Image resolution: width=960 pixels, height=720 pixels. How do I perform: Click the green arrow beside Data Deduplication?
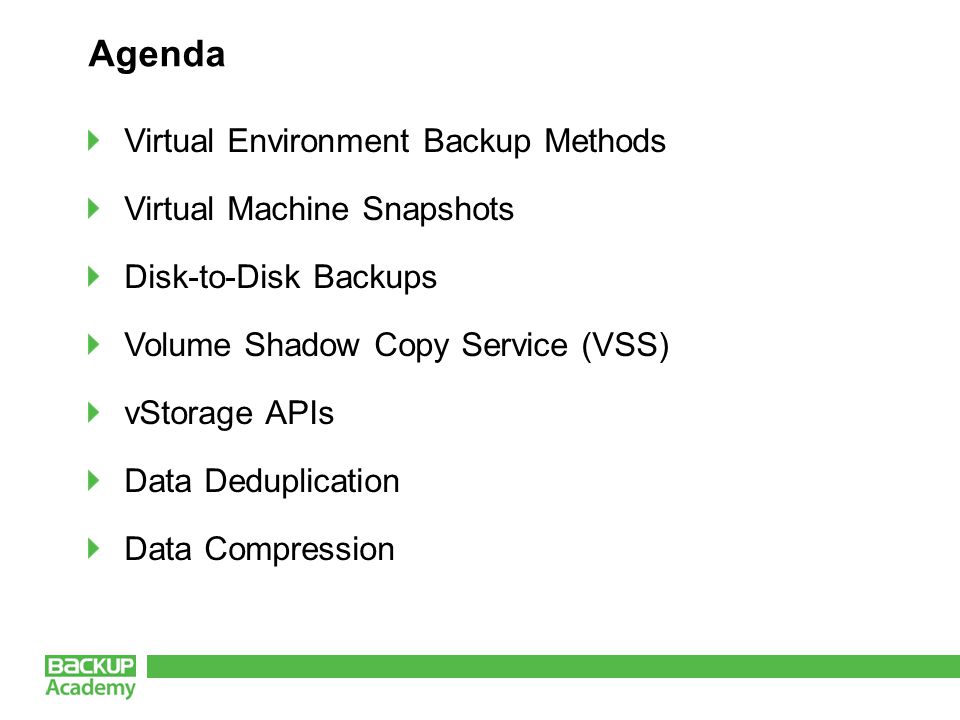(94, 480)
